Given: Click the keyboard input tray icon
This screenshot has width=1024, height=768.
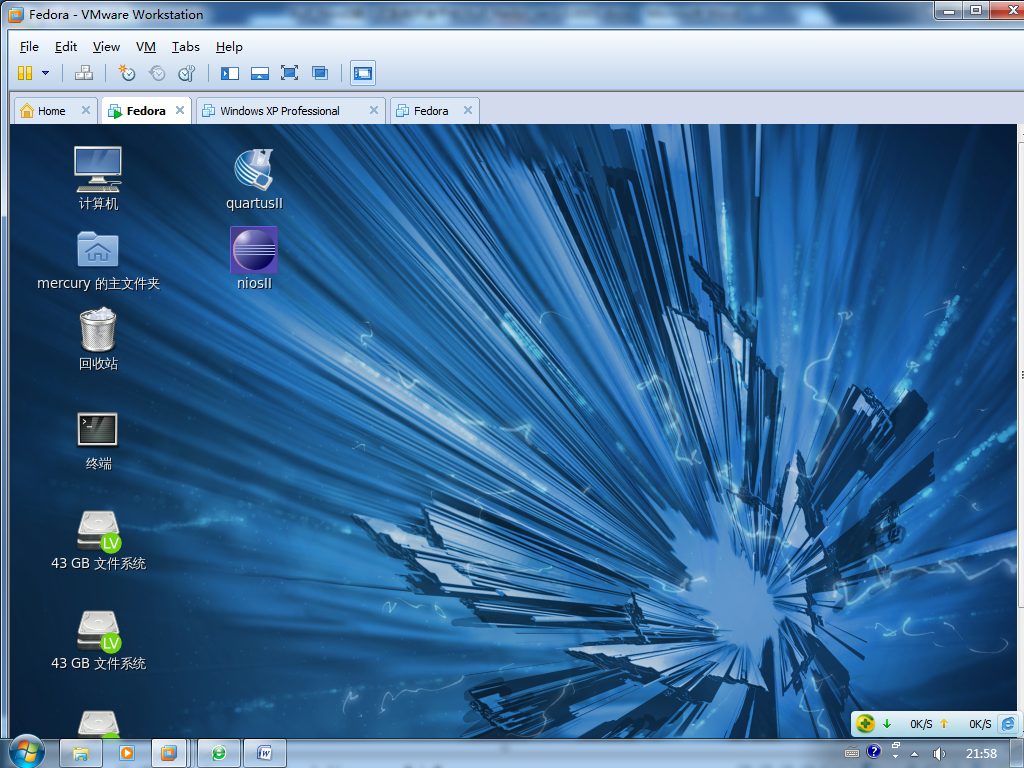Looking at the screenshot, I should [852, 753].
